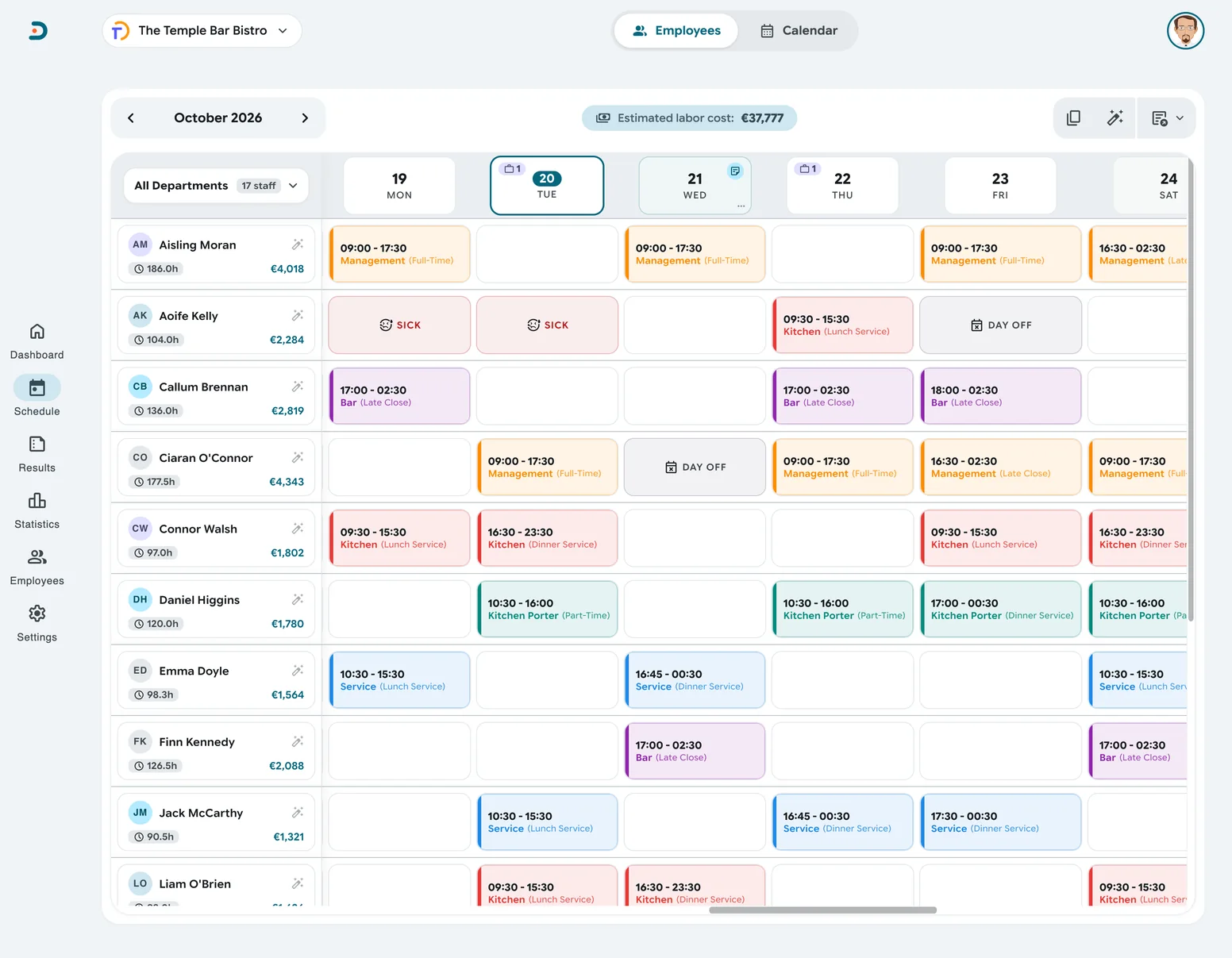Open Aoife Kelly's Friday Day Off entry
Screen dimensions: 1232x958
coord(1001,325)
